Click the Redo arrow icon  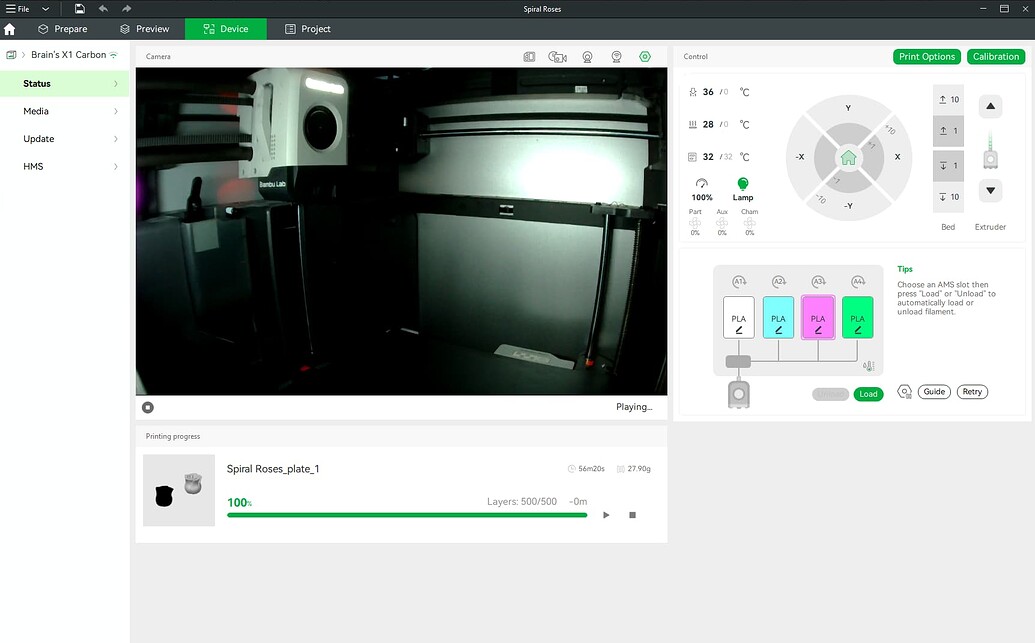click(x=127, y=9)
